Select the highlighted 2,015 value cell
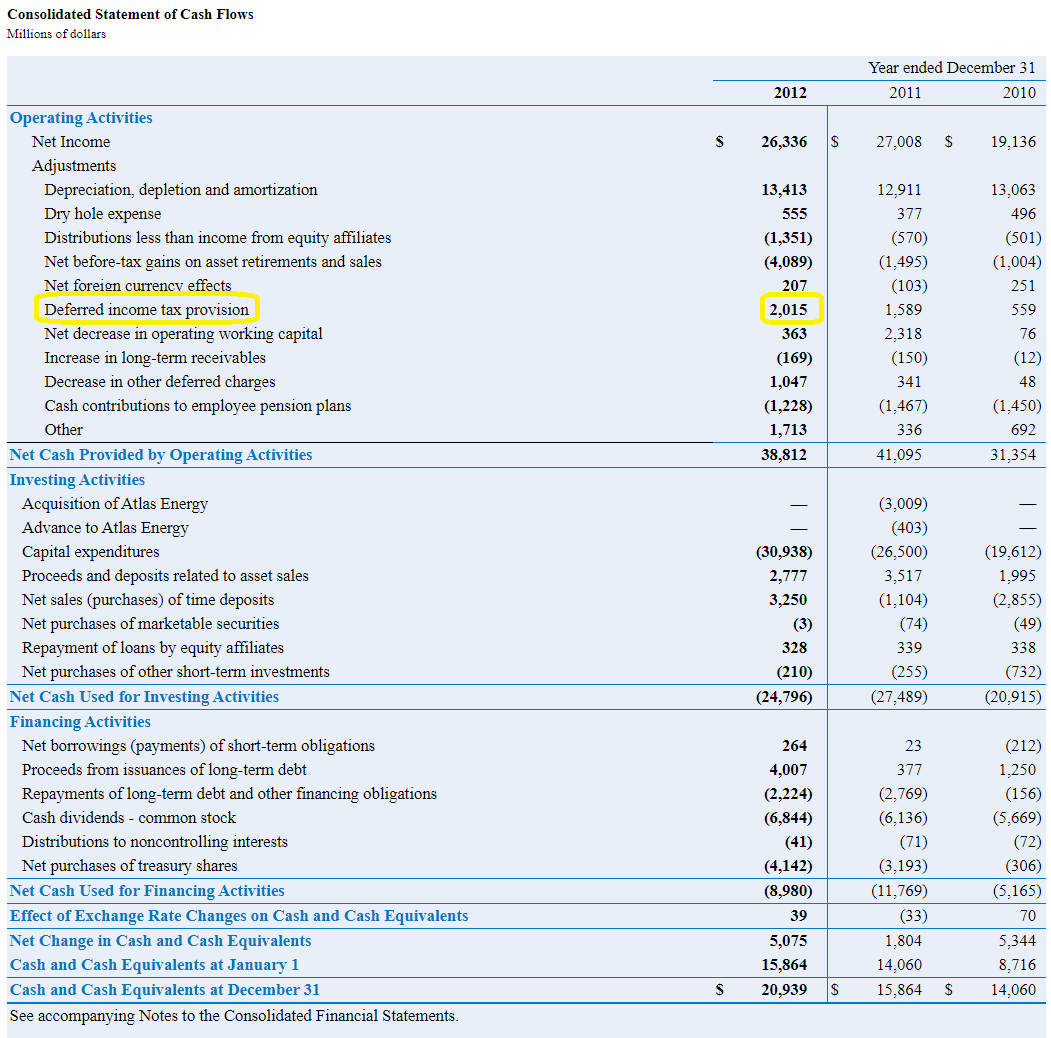This screenshot has height=1038, width=1051. pos(789,310)
